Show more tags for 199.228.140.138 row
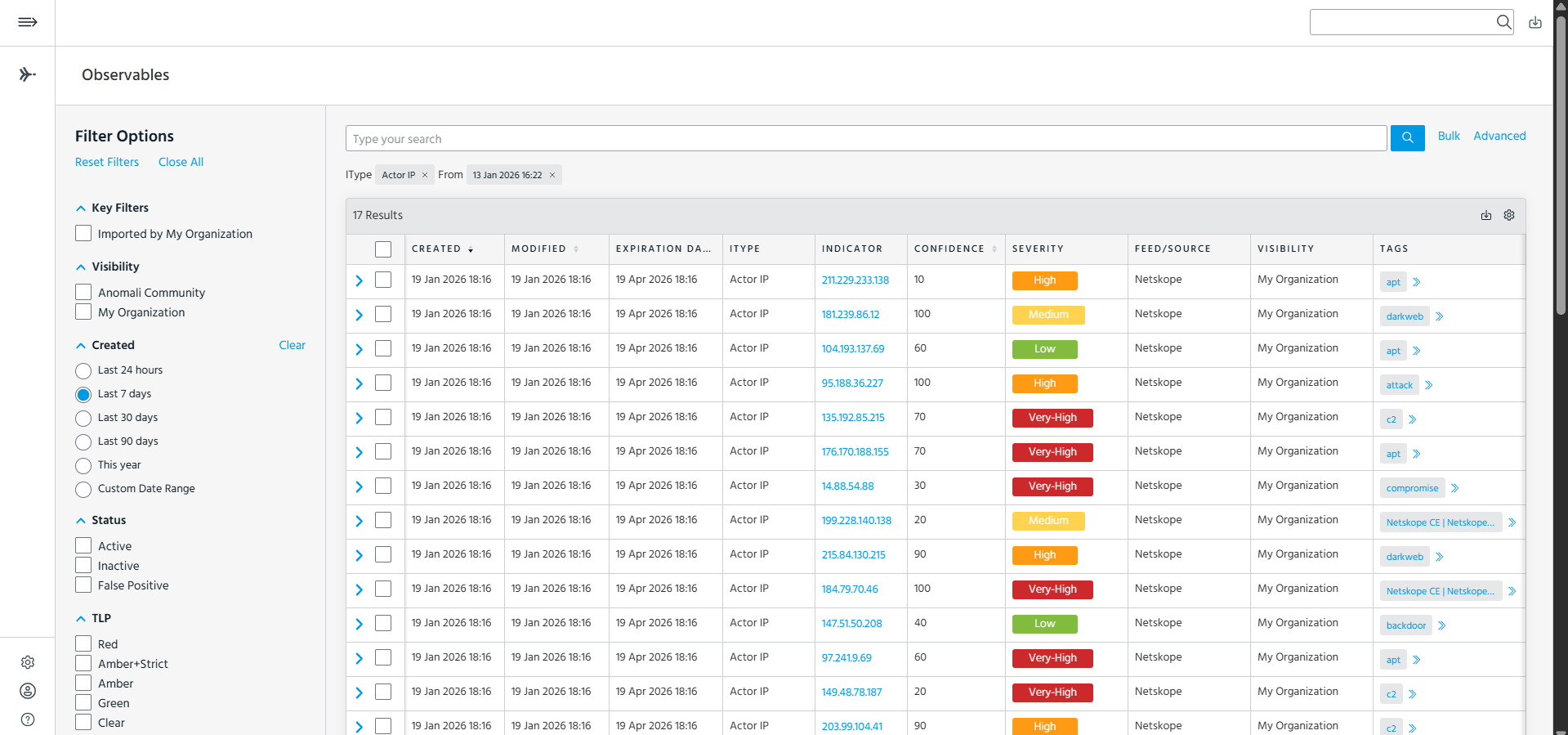 coord(1512,522)
